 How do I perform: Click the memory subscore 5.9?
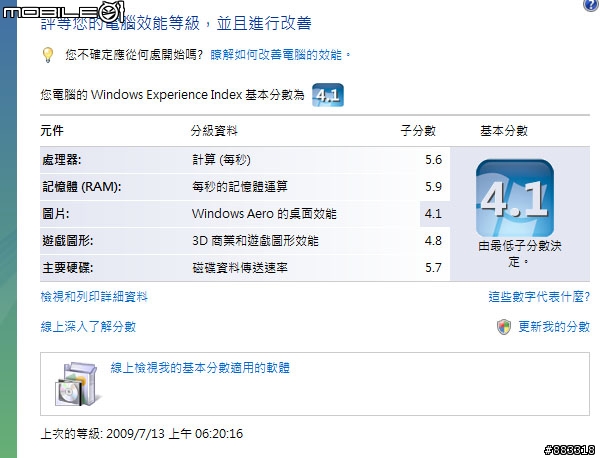click(x=433, y=187)
